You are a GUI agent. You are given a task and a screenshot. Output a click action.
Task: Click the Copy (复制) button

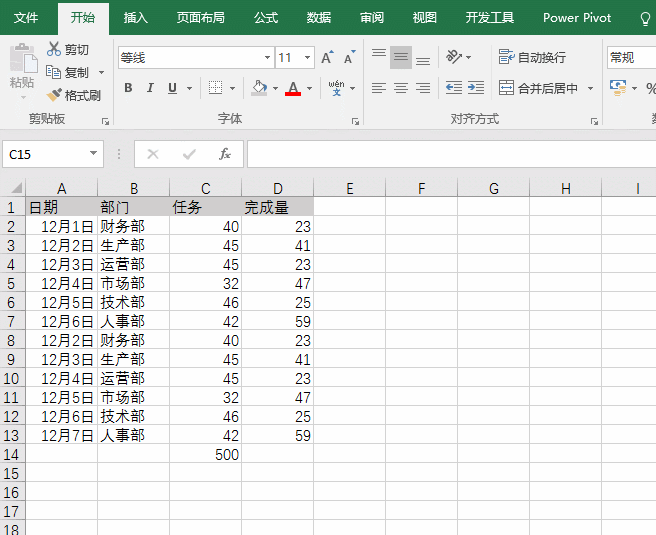pyautogui.click(x=68, y=72)
